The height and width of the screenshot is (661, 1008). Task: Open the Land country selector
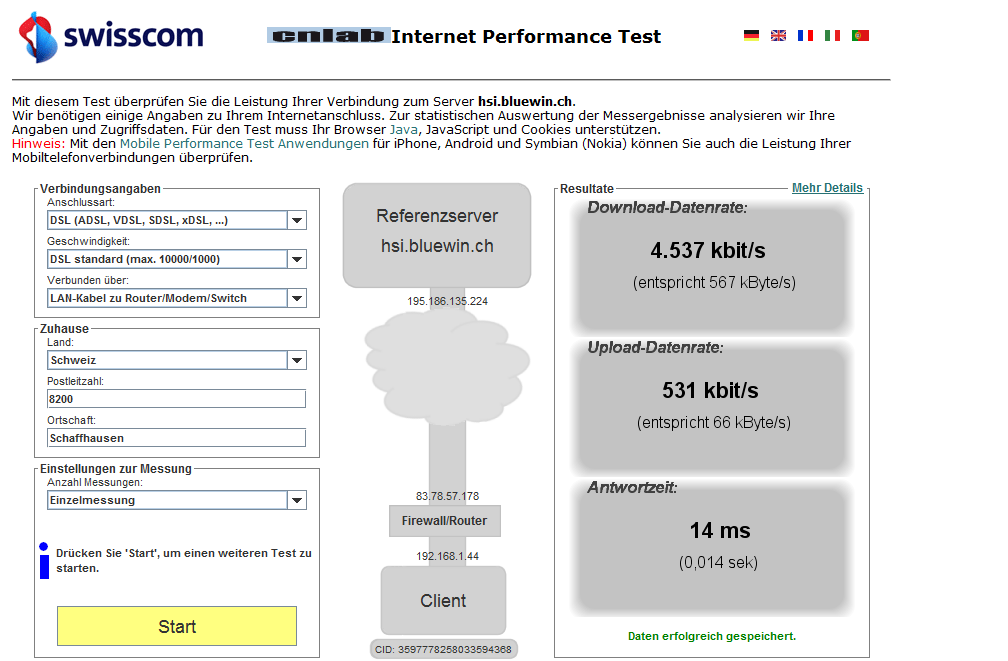click(297, 360)
